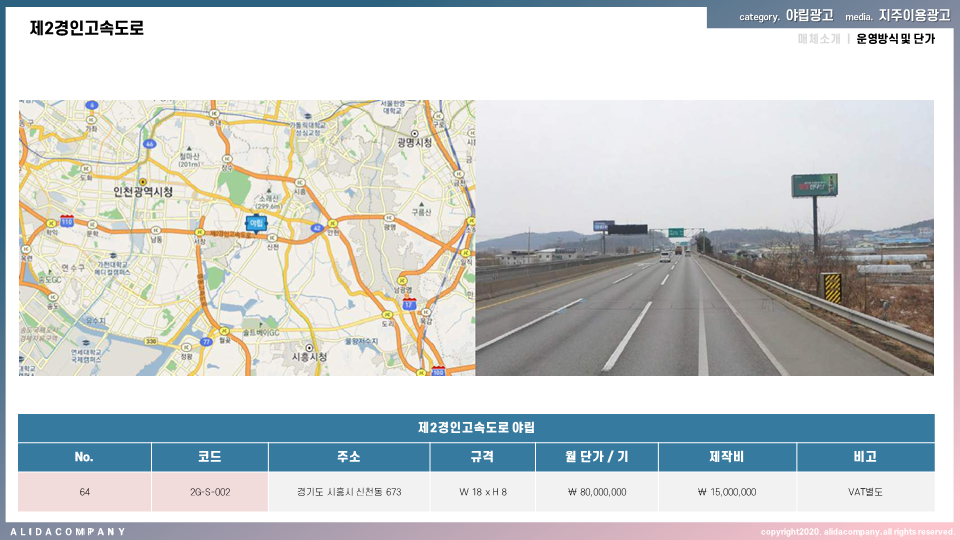Select the ₩ 80,000,000 monthly price cell
Screen dimensions: 960x540
(x=596, y=492)
